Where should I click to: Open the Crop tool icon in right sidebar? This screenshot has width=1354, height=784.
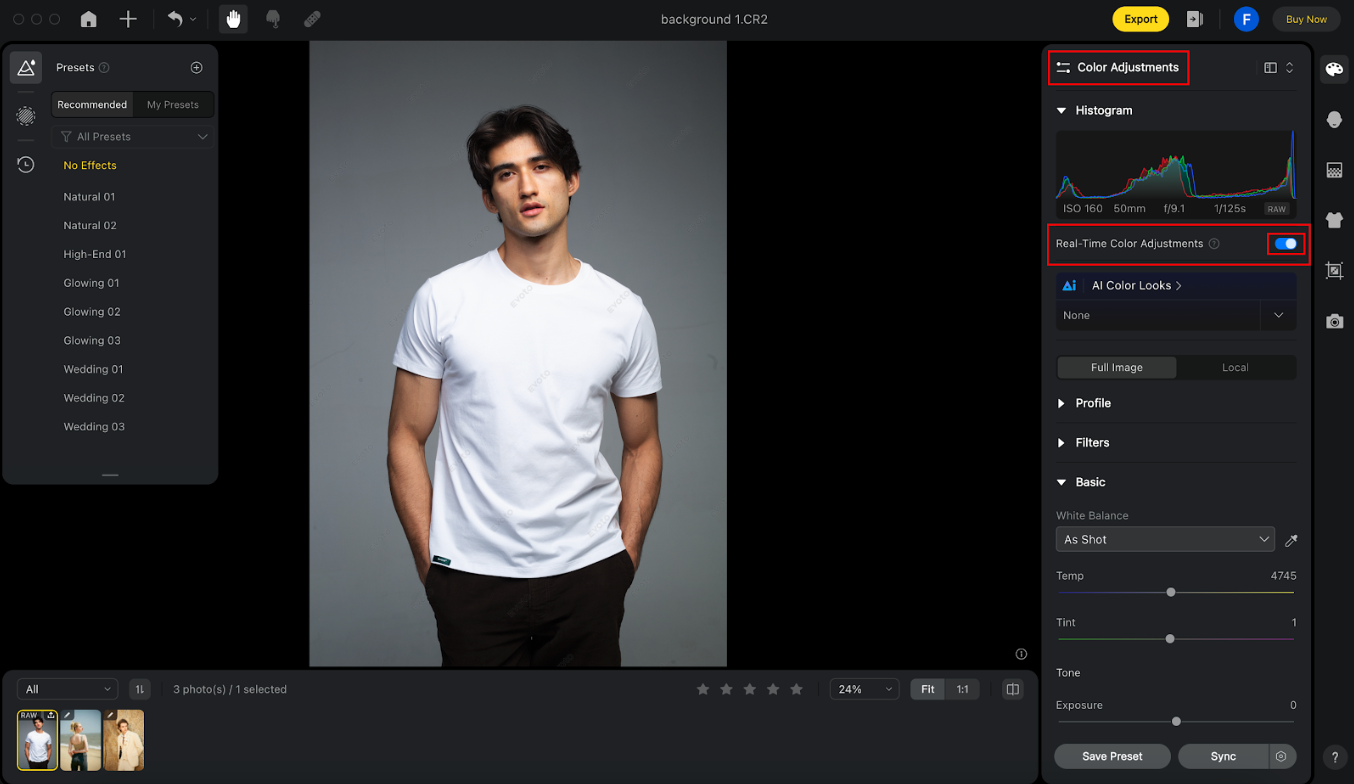pos(1334,270)
